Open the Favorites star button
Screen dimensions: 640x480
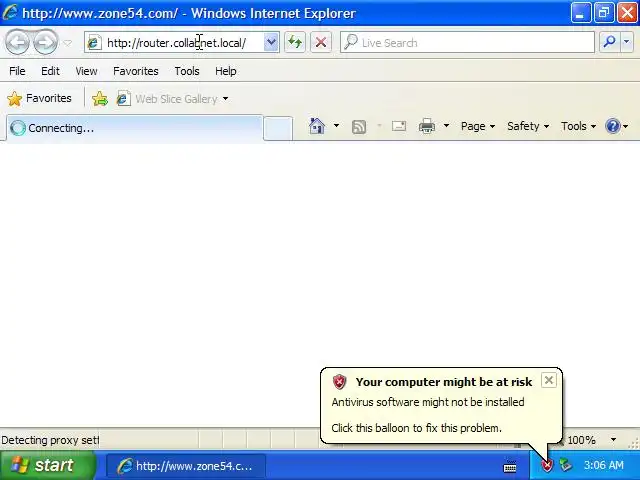tap(40, 98)
